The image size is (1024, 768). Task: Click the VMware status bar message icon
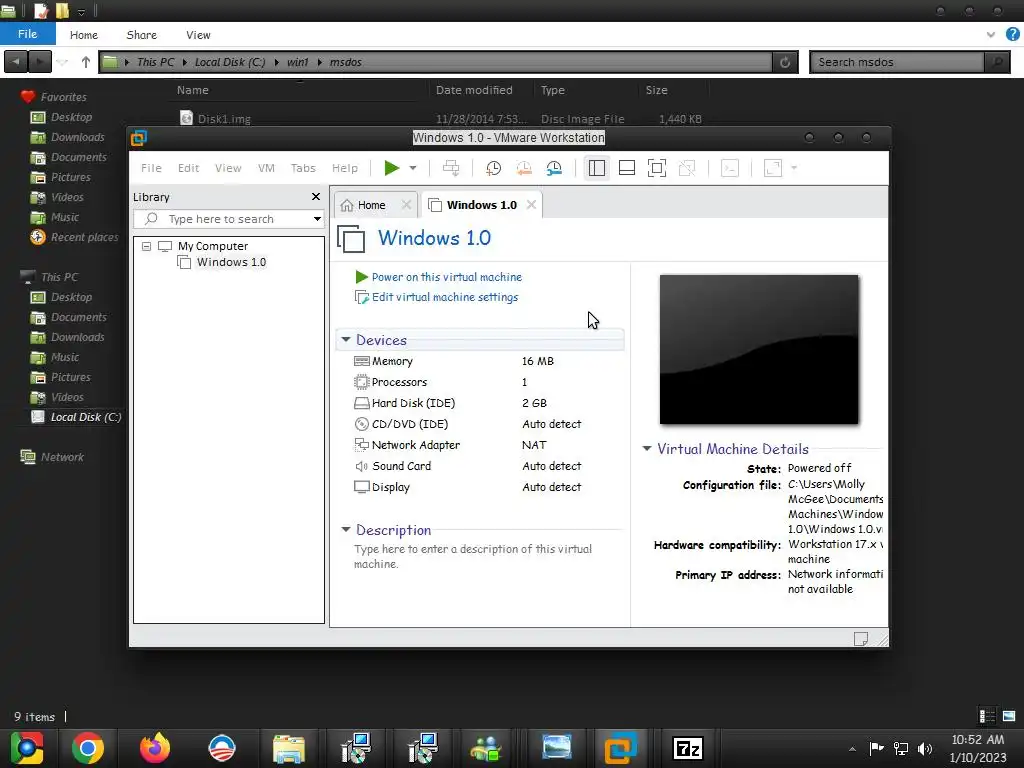[x=861, y=639]
